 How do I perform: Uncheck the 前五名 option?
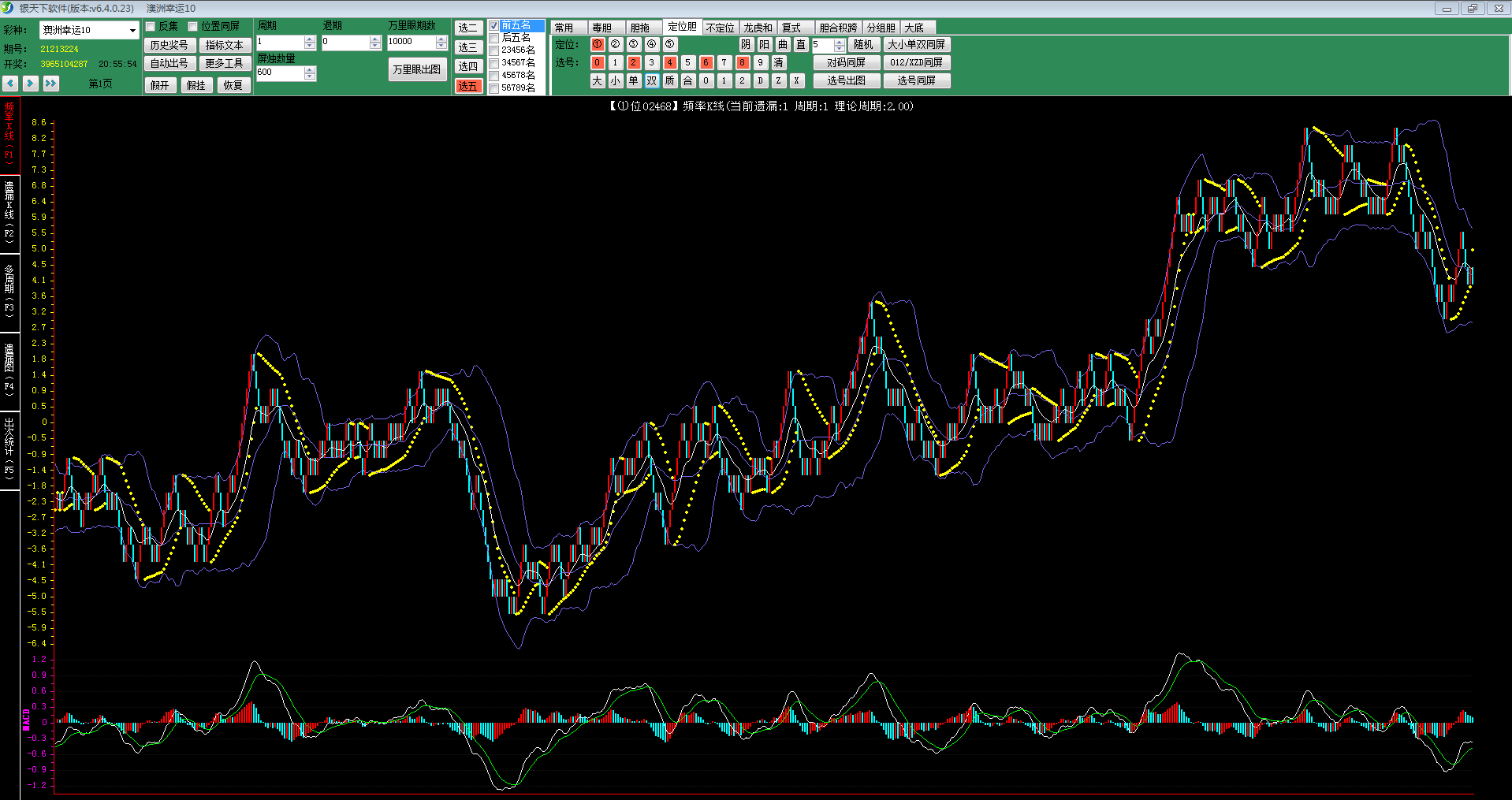point(494,26)
